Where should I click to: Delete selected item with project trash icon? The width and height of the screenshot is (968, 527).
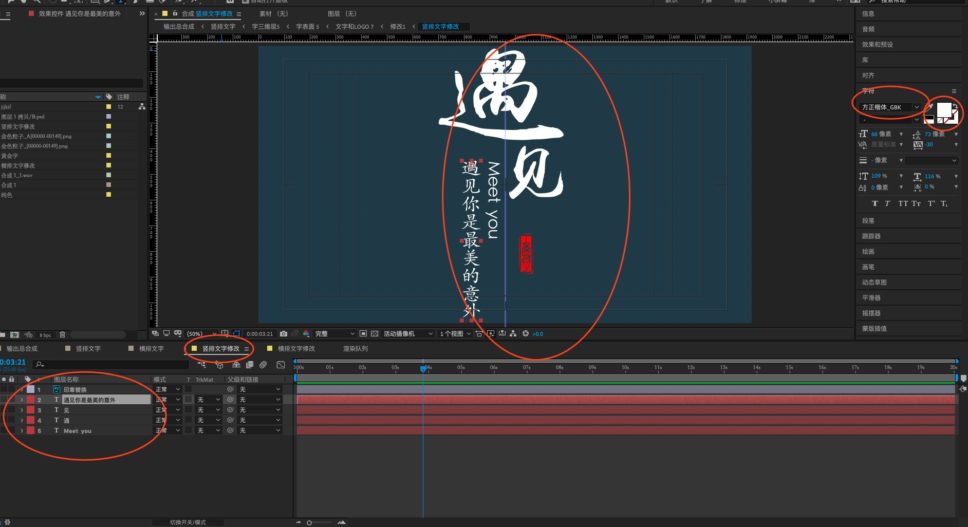(x=62, y=335)
